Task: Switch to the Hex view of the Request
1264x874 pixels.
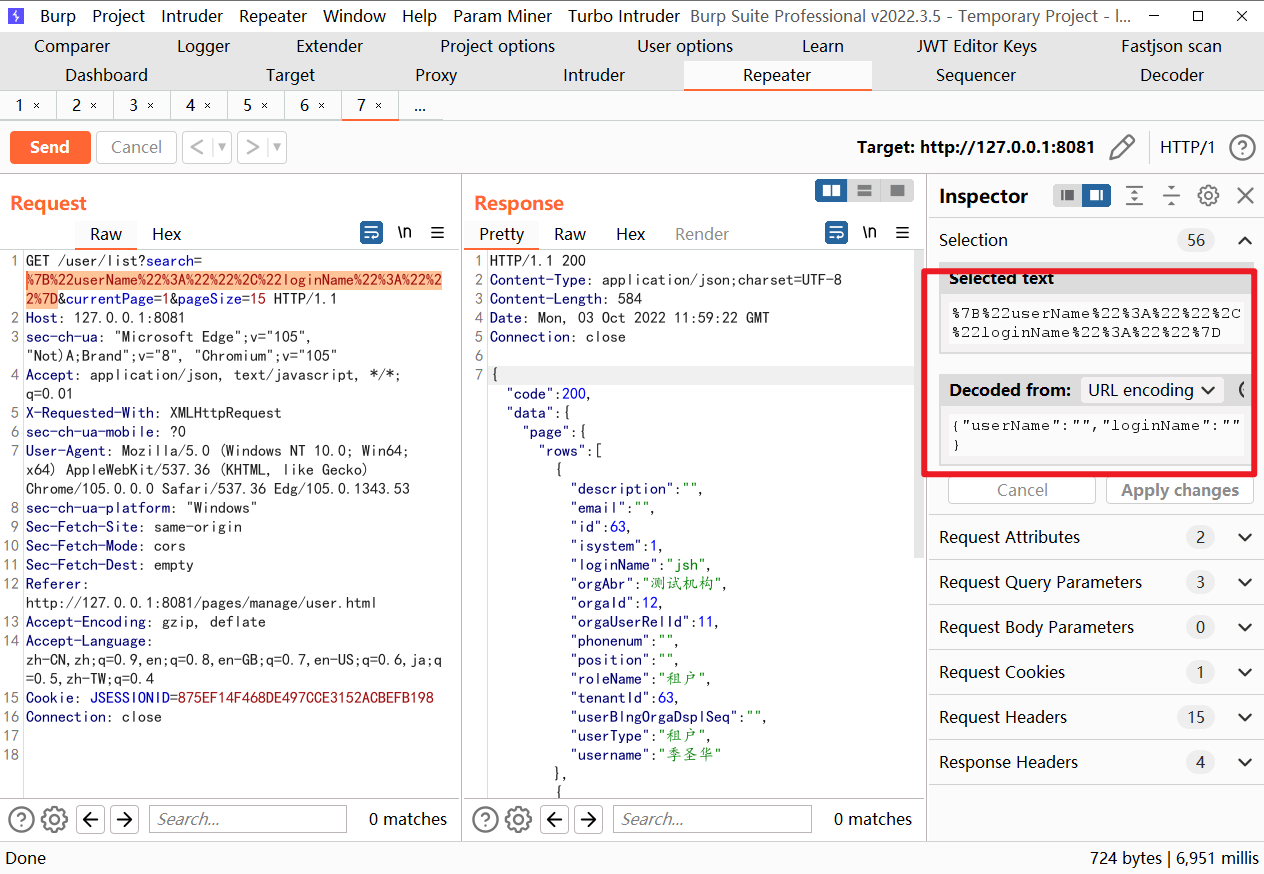Action: click(x=166, y=234)
